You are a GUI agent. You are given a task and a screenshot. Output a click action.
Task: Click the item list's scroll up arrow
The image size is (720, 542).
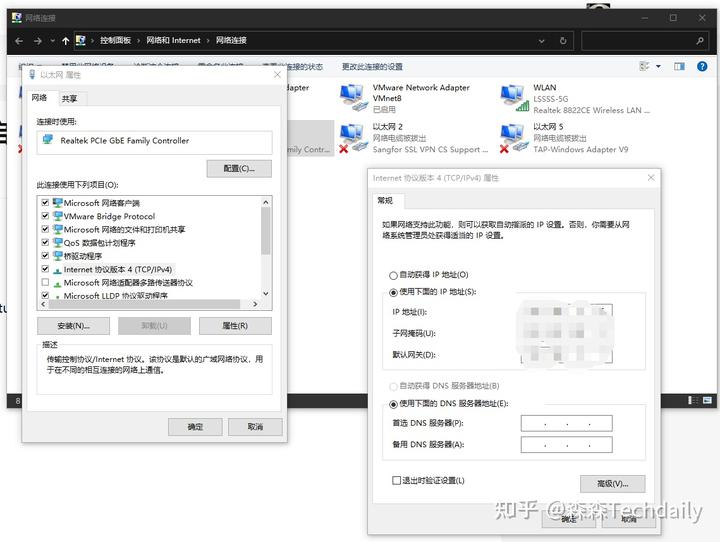(x=265, y=202)
